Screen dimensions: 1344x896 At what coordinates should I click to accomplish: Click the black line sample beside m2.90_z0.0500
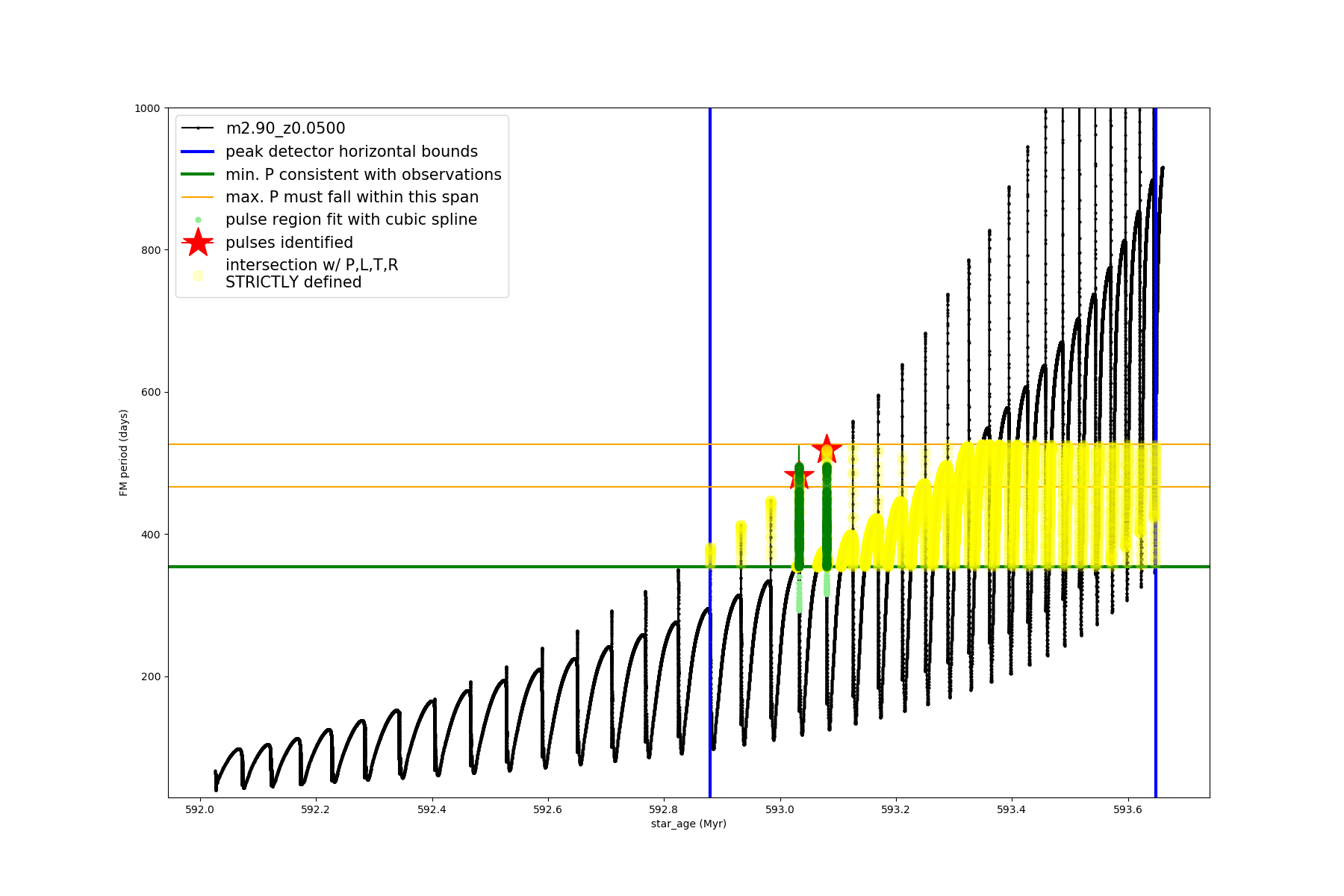tap(198, 128)
